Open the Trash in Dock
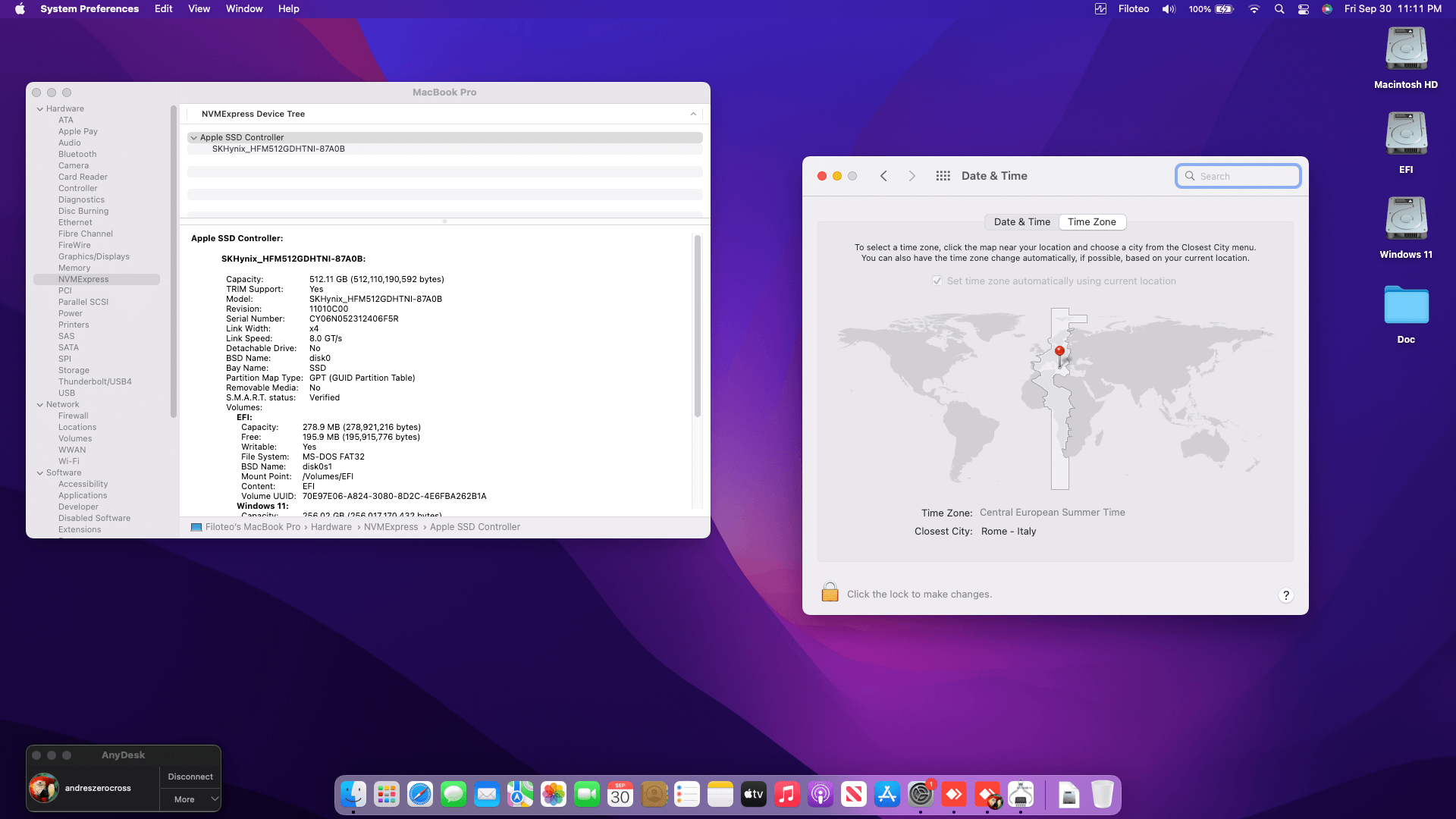Image resolution: width=1456 pixels, height=819 pixels. tap(1103, 794)
